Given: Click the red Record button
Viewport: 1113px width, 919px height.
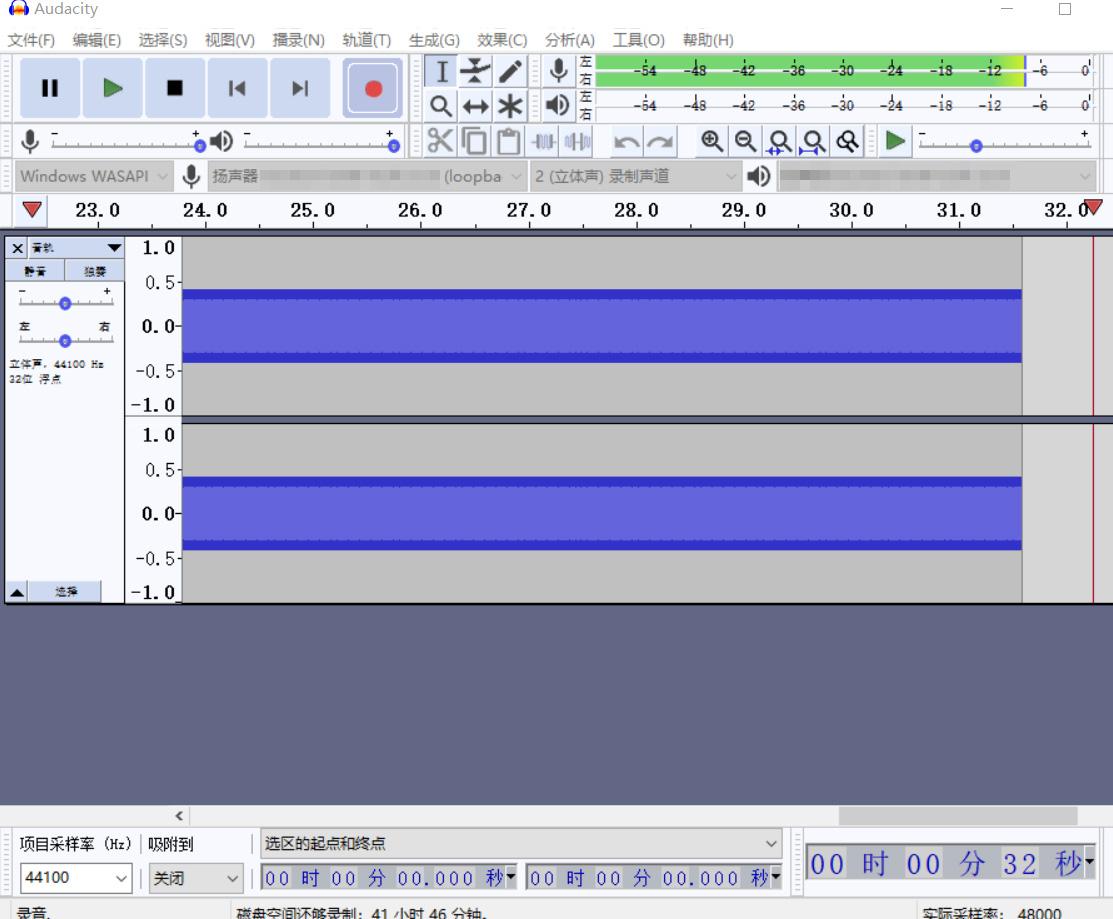Looking at the screenshot, I should click(x=373, y=88).
